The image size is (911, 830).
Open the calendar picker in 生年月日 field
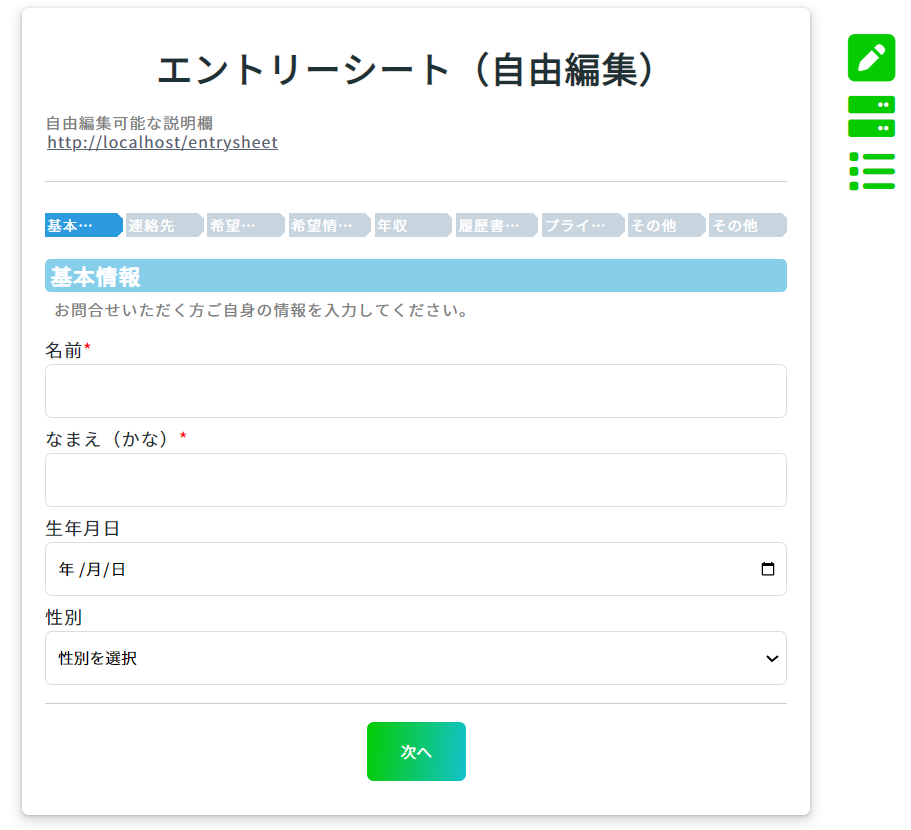click(x=767, y=569)
